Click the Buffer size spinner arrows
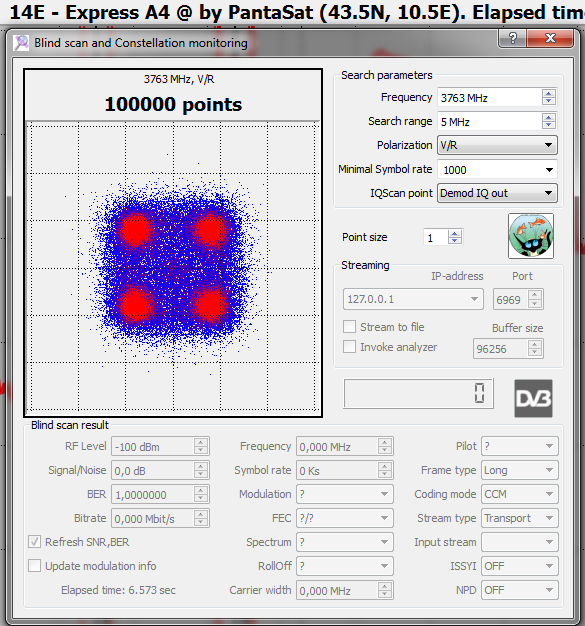Screen dimensions: 585x626 535,348
